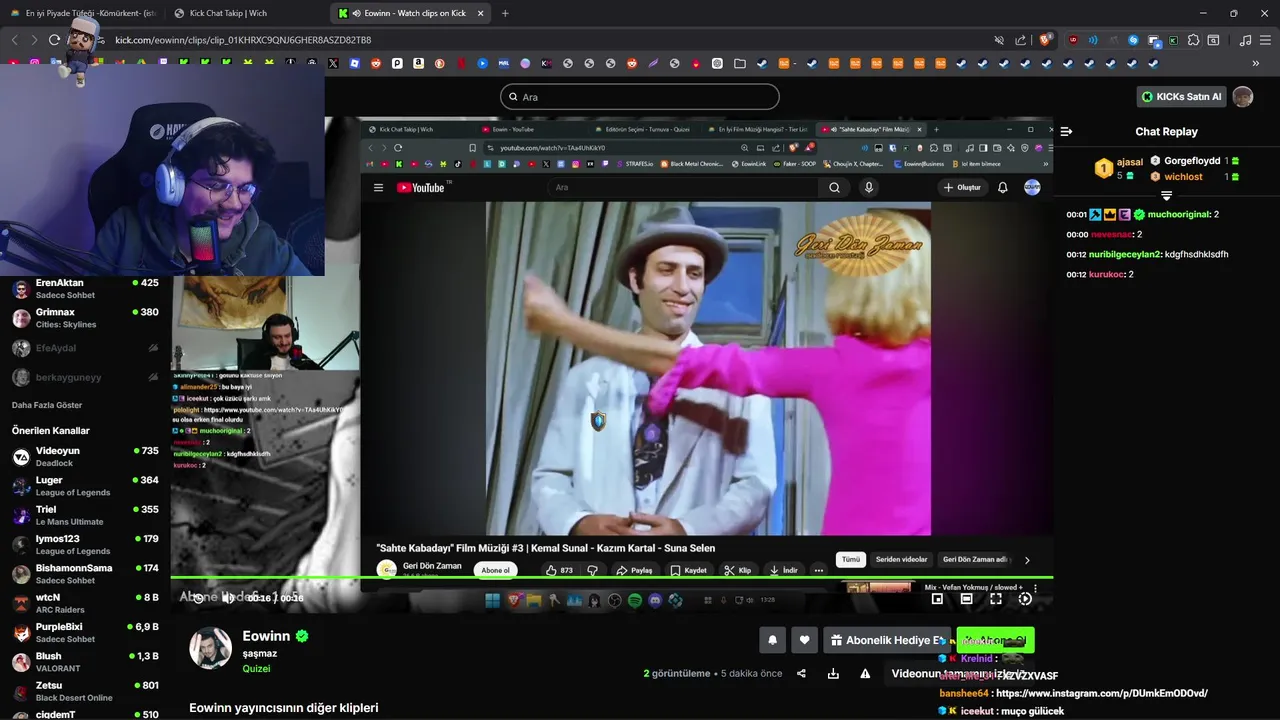The height and width of the screenshot is (720, 1280).
Task: Toggle theater mode in clip player
Action: pos(966,599)
